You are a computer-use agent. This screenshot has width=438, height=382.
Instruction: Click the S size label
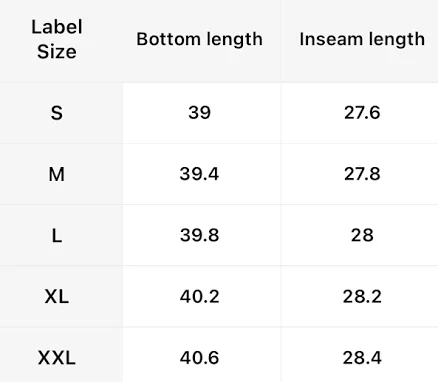pos(57,113)
